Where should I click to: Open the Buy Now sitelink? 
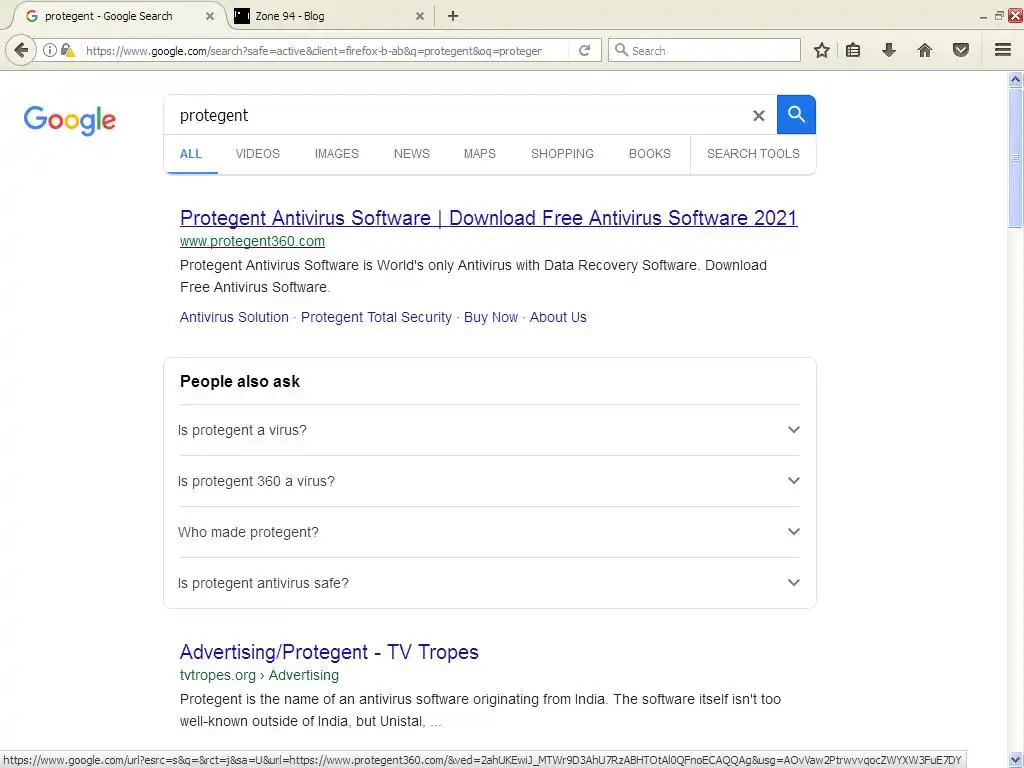pyautogui.click(x=490, y=317)
